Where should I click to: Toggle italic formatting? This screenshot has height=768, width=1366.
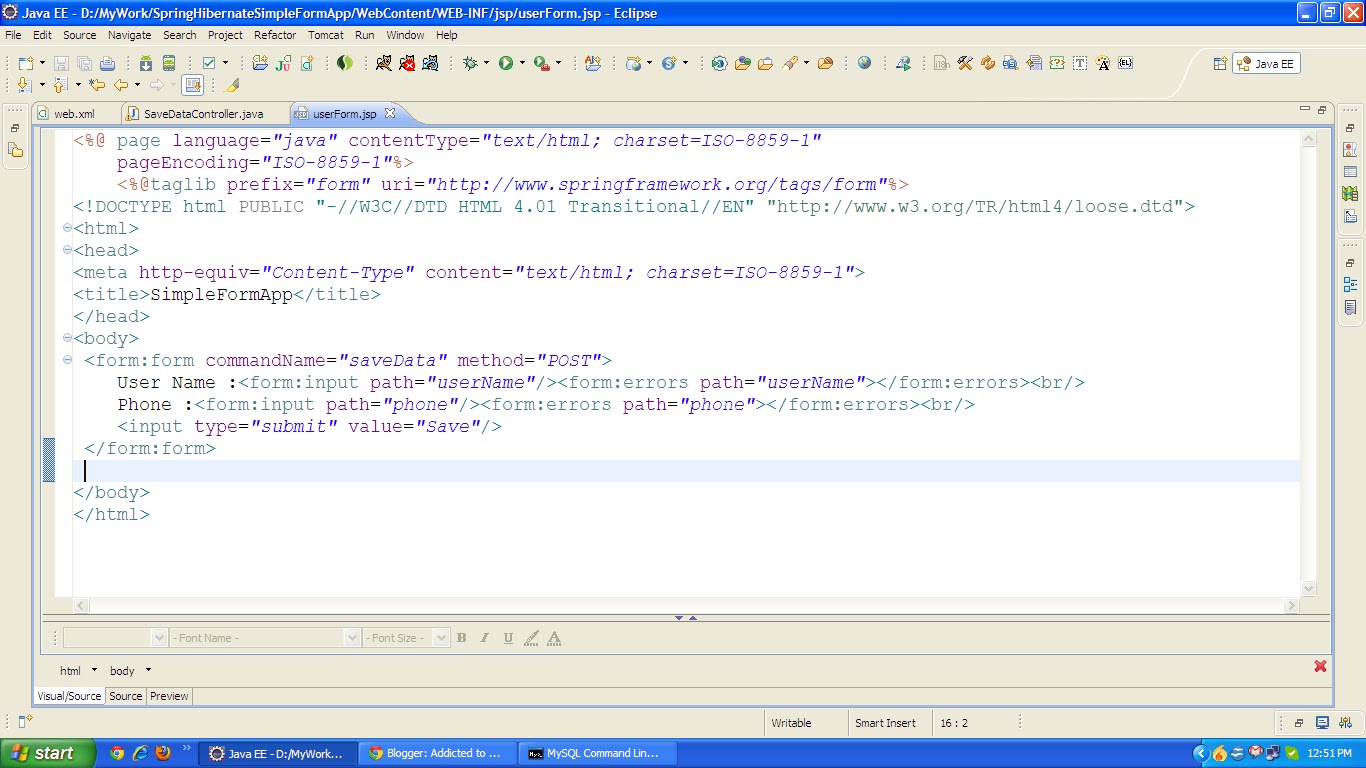[484, 637]
